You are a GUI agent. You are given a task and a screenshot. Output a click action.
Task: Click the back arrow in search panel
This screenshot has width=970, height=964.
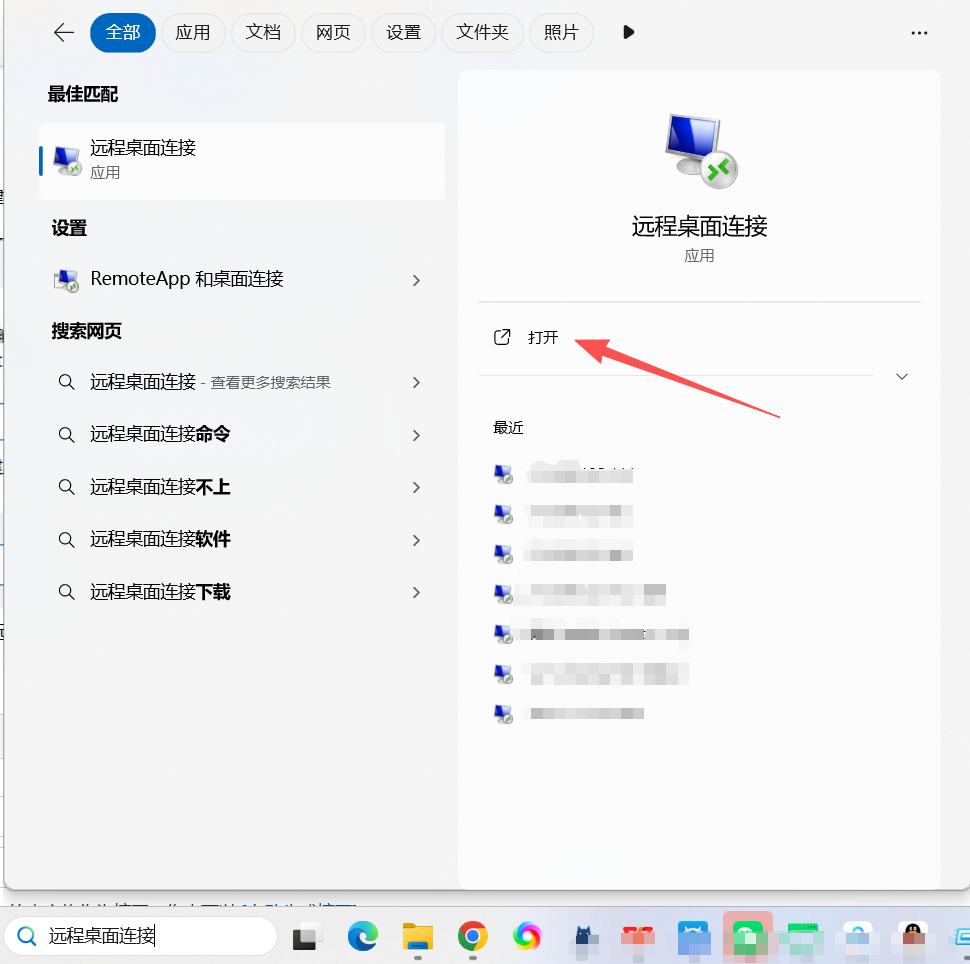coord(64,33)
